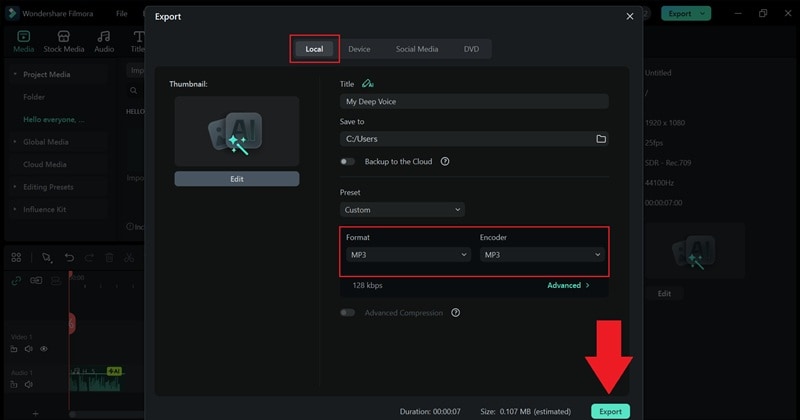Open the Encoder MP3 dropdown
Viewport: 800px width, 420px height.
click(x=542, y=255)
